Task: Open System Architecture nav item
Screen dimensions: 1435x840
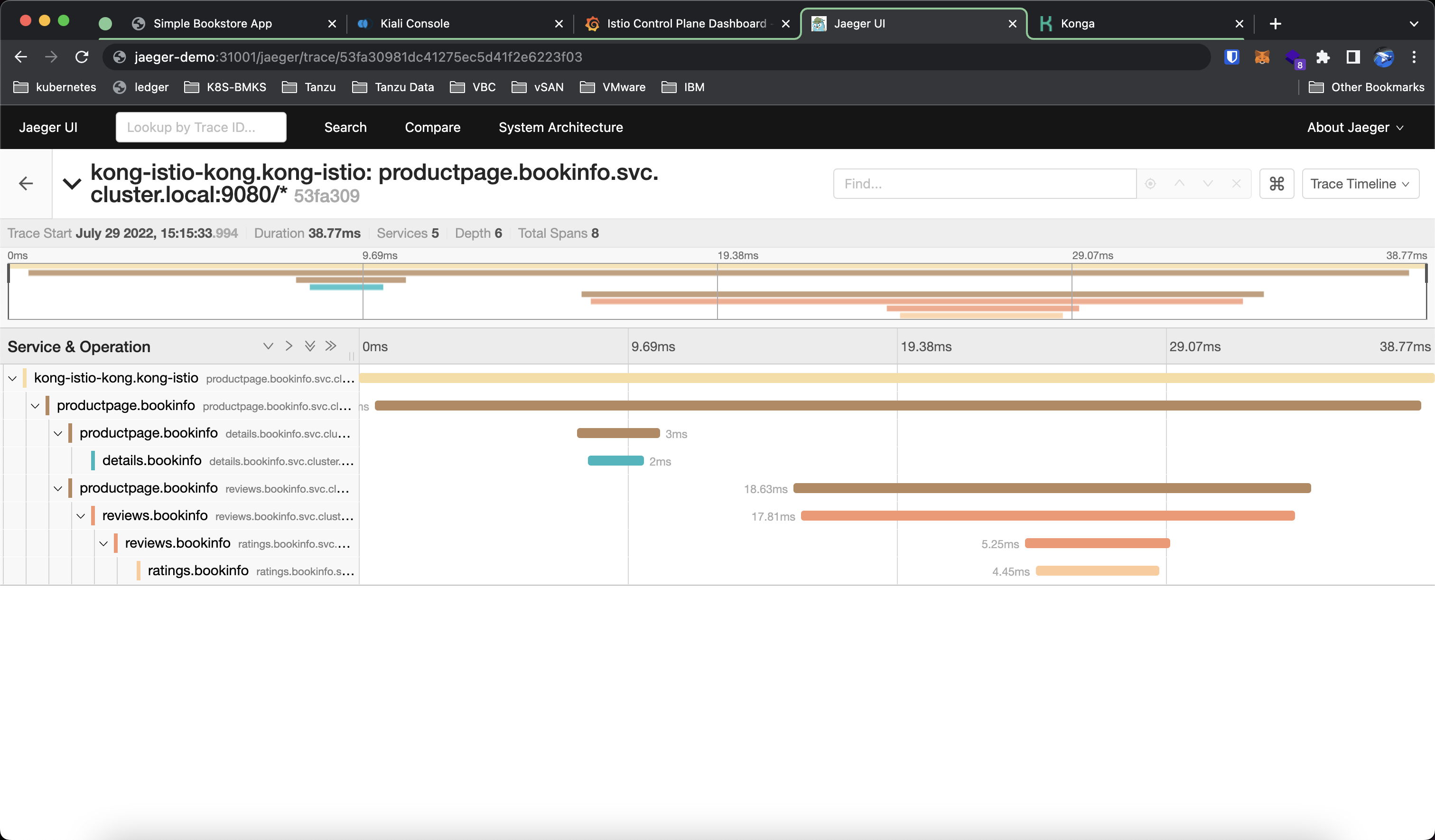Action: [x=561, y=128]
